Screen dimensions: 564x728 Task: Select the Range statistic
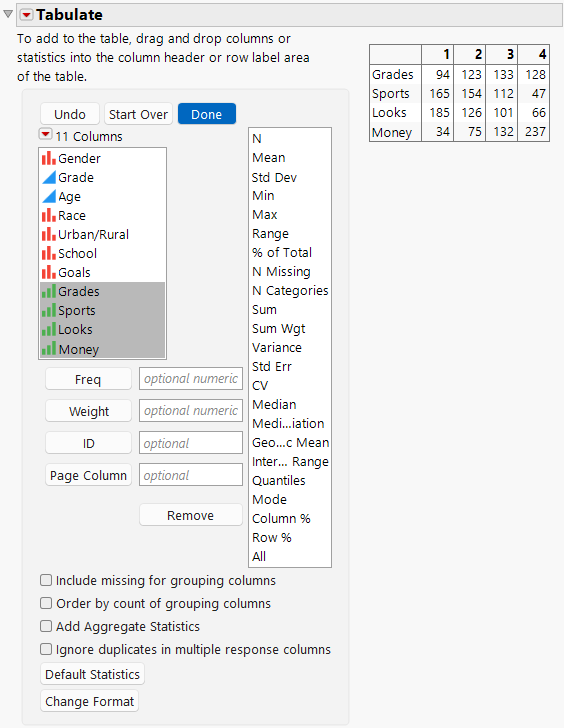pos(270,234)
